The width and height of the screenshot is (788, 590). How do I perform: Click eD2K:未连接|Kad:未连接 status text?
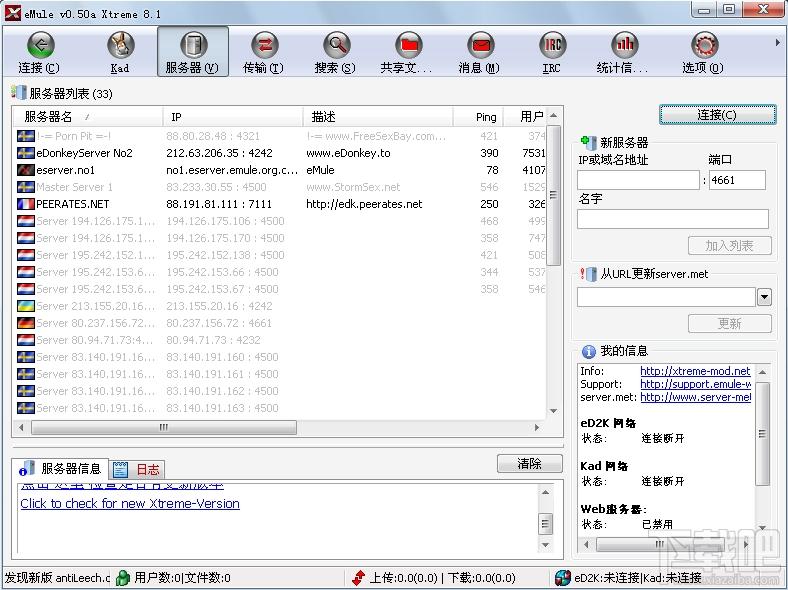[x=638, y=578]
